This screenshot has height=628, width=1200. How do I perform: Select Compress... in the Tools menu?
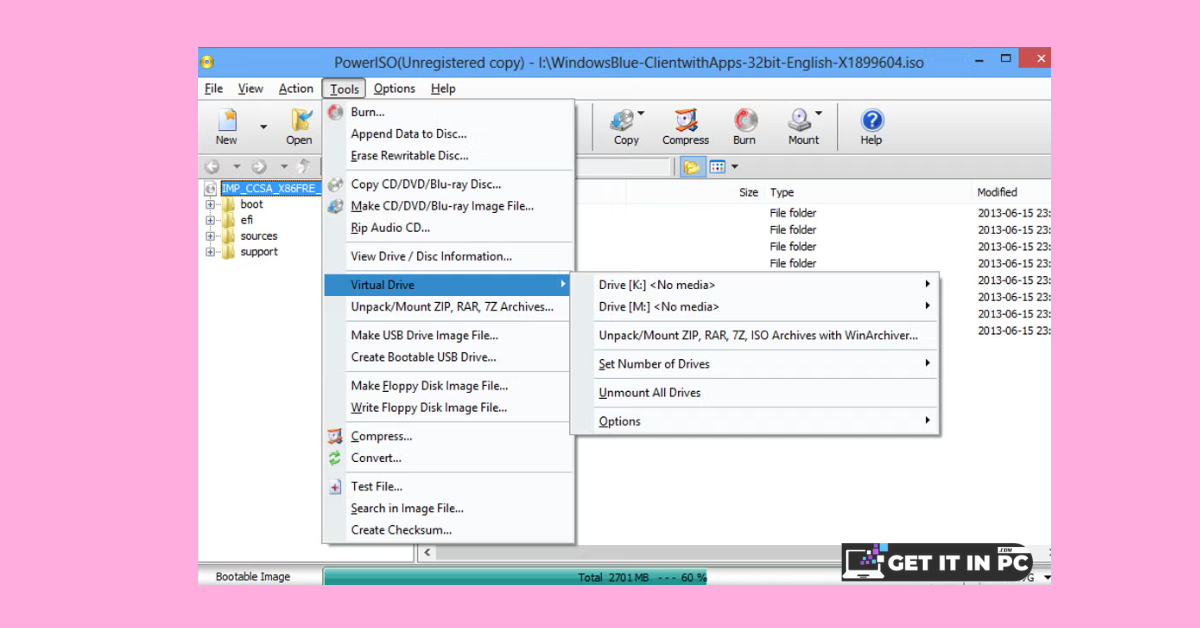click(448, 436)
